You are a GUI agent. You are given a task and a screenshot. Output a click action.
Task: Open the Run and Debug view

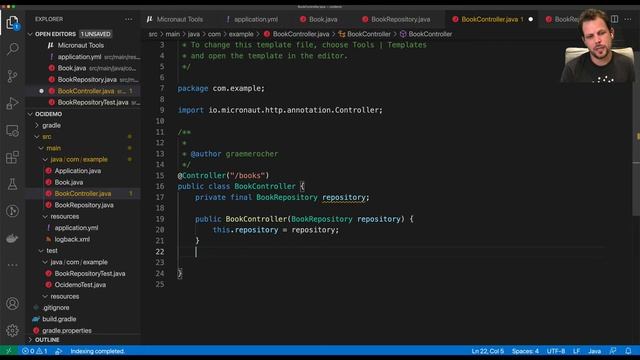coord(12,103)
